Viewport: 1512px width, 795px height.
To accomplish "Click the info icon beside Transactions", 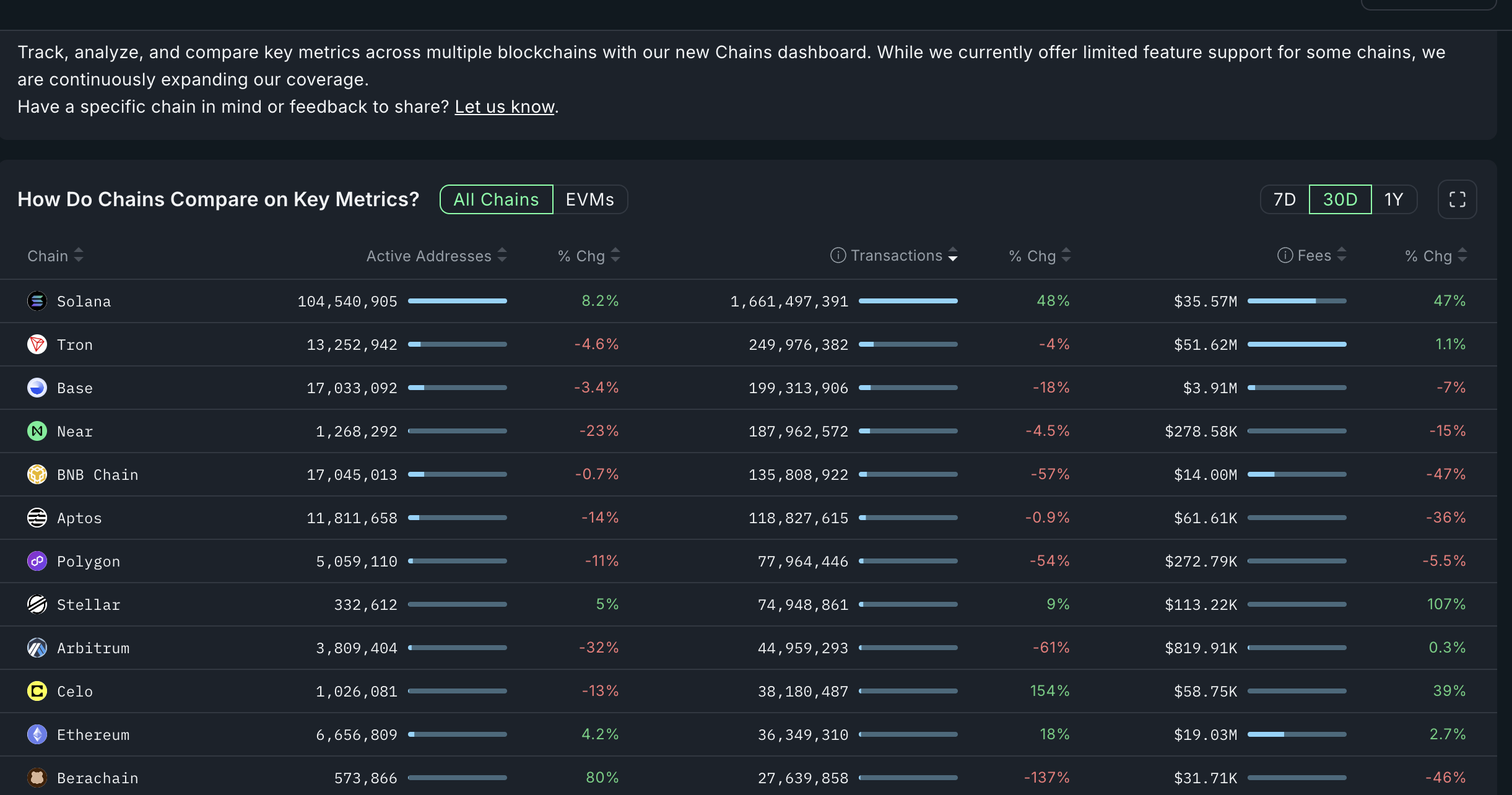I will coord(838,255).
